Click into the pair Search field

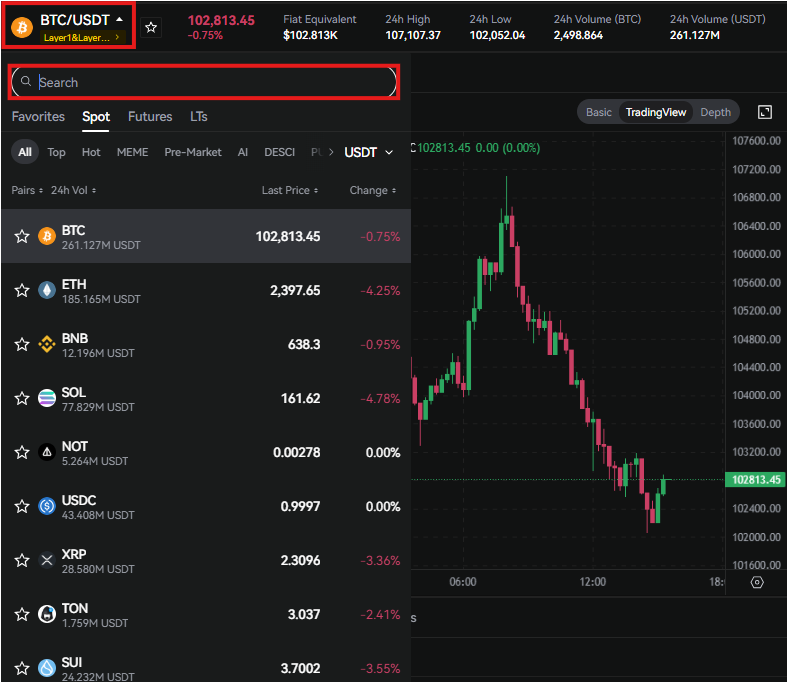click(204, 82)
